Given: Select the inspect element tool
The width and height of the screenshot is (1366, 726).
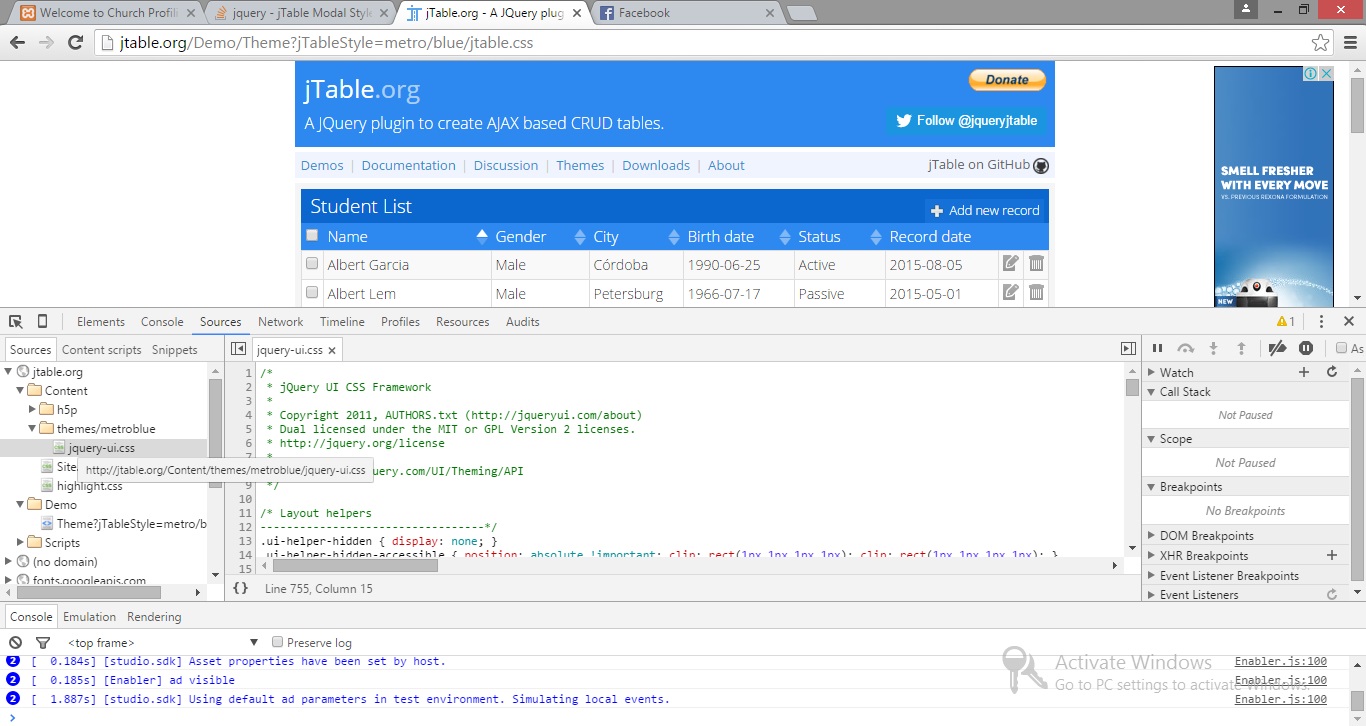Looking at the screenshot, I should click(15, 321).
